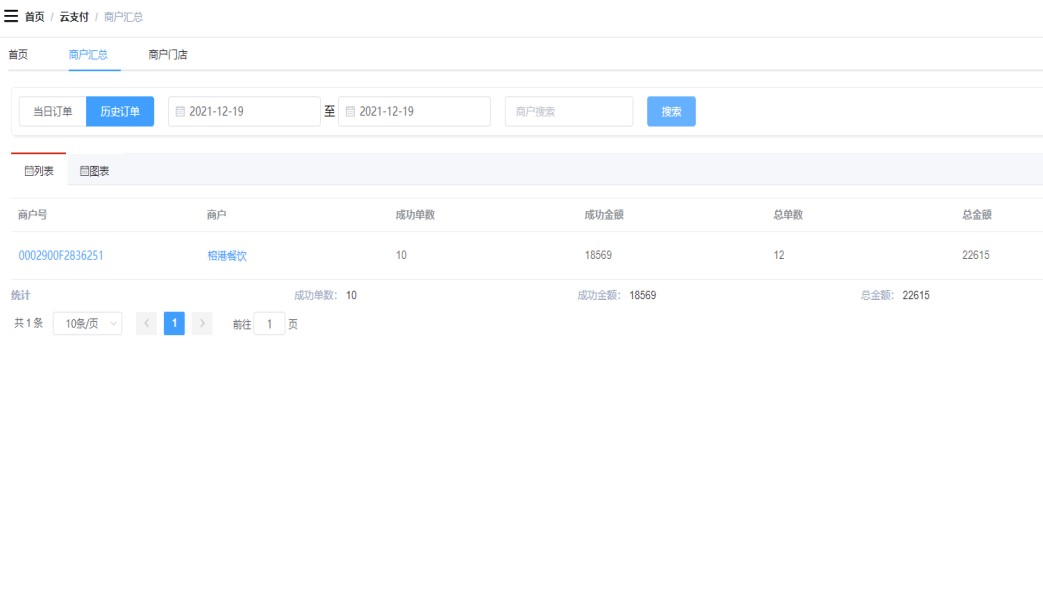Switch to 当日订单 orders
The width and height of the screenshot is (1043, 605).
(53, 112)
